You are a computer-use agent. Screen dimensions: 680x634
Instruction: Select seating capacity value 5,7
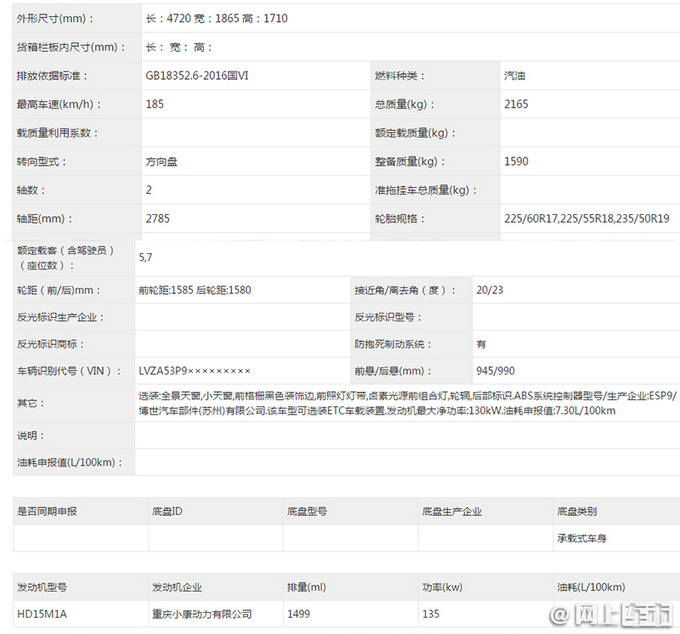(145, 258)
